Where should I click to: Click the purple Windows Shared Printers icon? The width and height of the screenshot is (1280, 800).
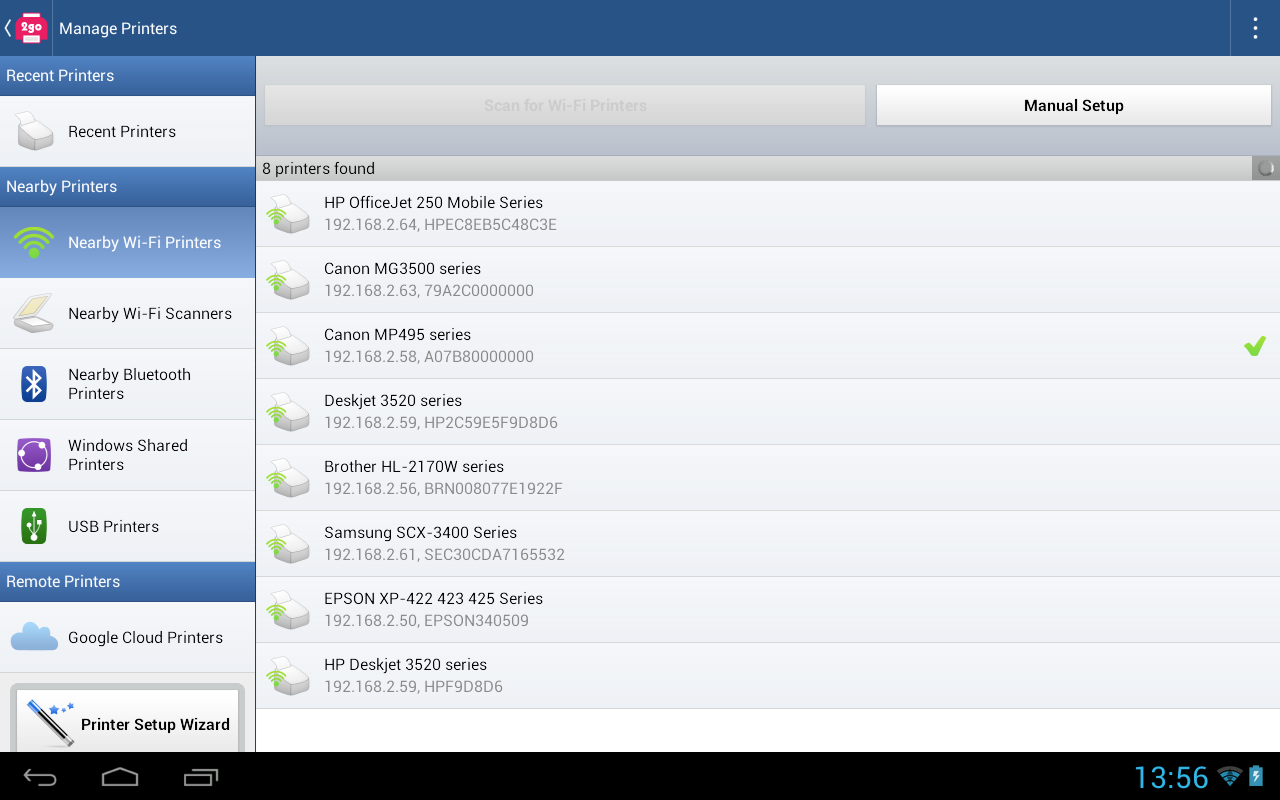[34, 455]
